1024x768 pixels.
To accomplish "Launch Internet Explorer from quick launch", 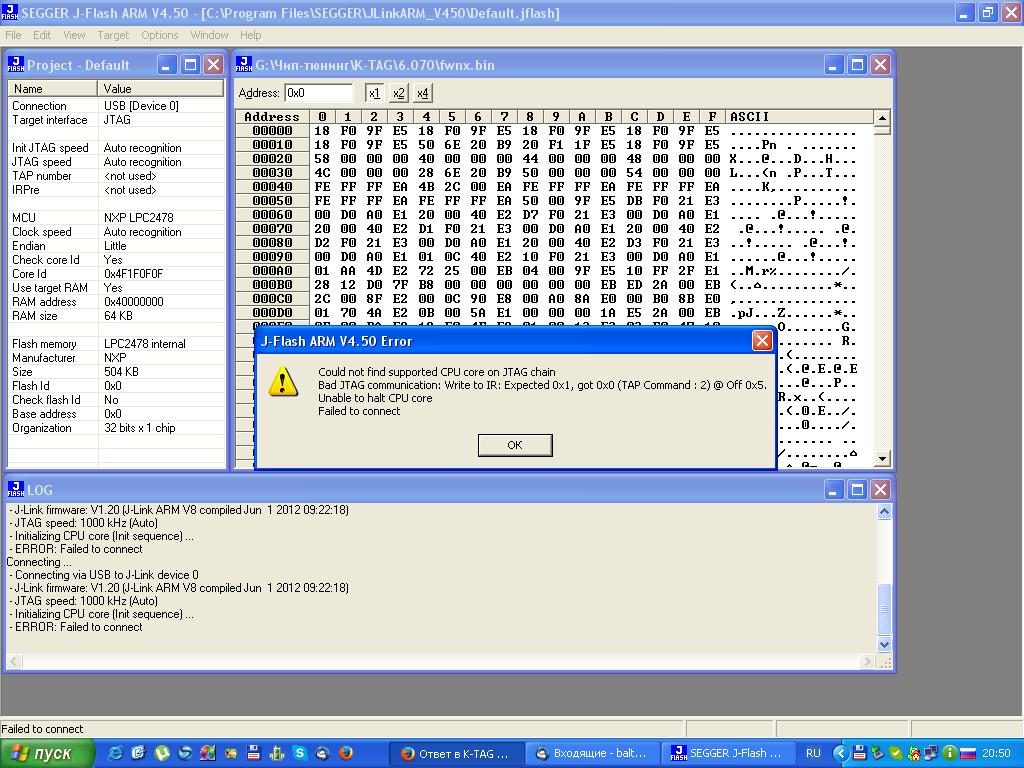I will tap(115, 754).
